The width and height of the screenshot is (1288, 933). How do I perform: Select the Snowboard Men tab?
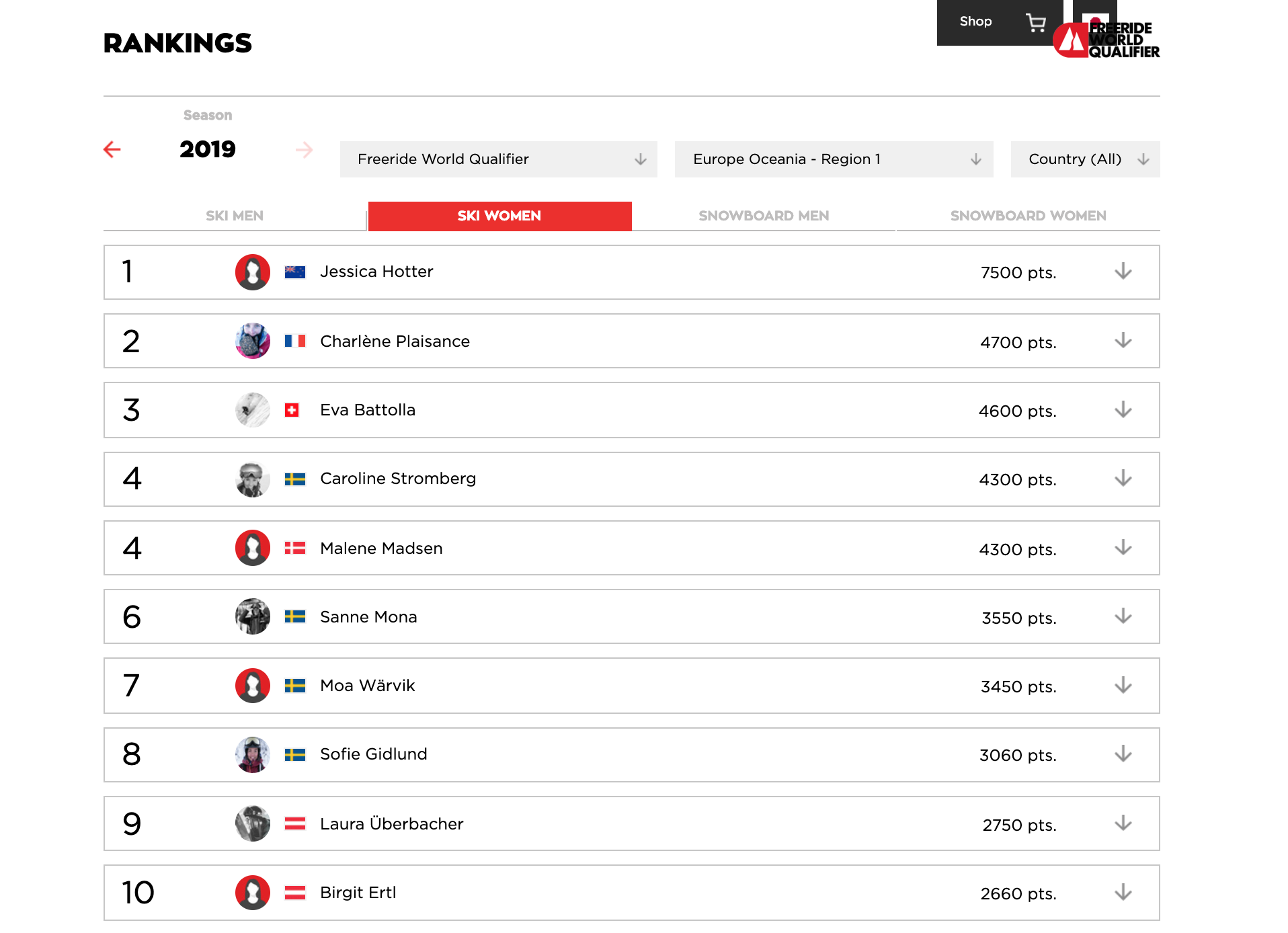click(x=764, y=216)
